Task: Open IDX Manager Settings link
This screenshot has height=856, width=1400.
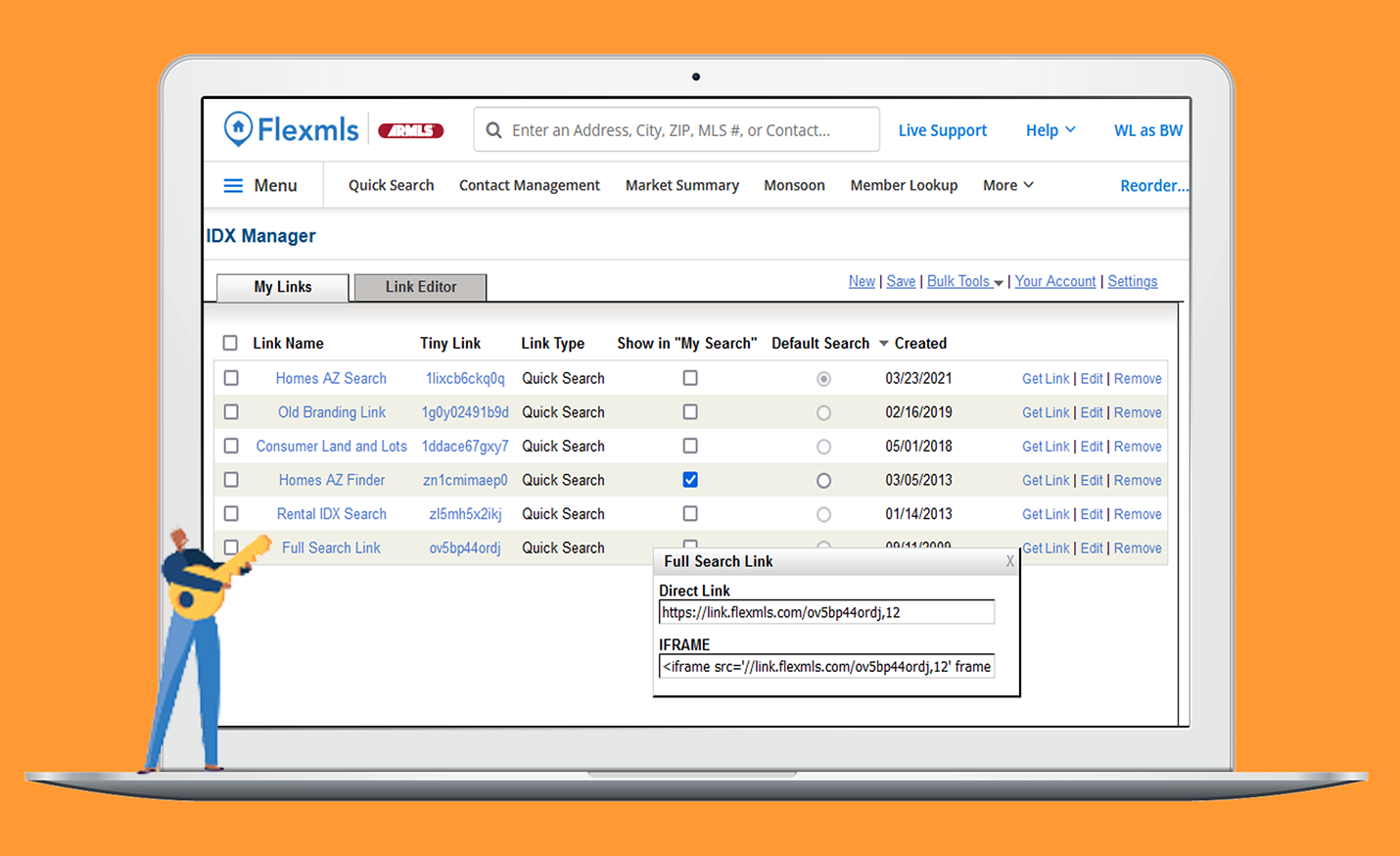Action: pyautogui.click(x=1132, y=281)
